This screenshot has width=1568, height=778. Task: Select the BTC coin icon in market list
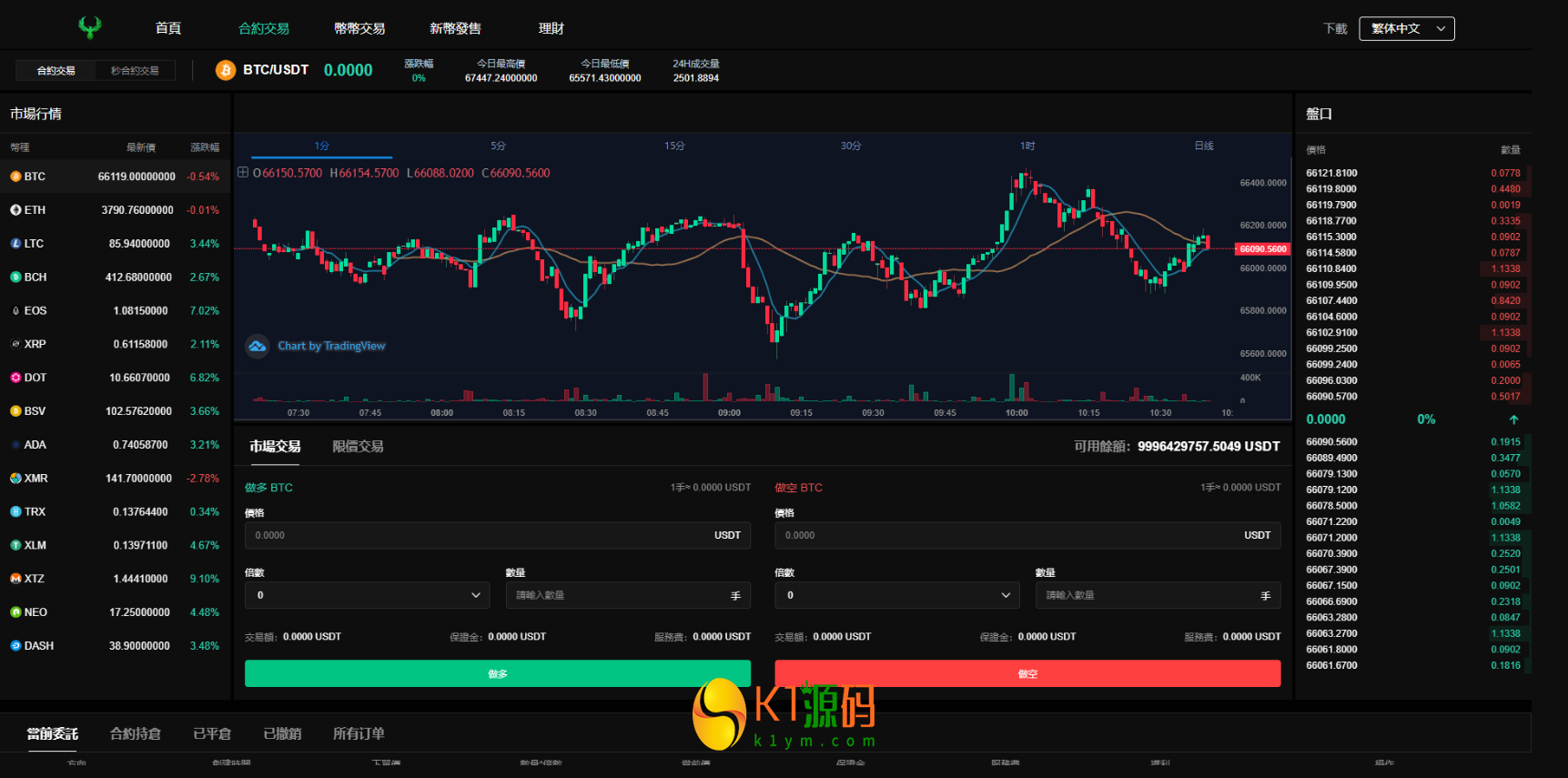coord(15,177)
